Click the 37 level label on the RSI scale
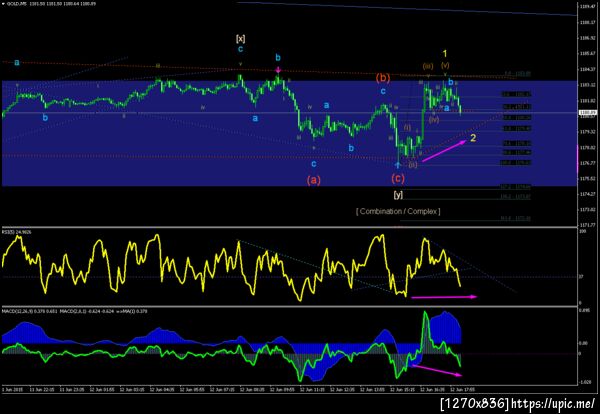This screenshot has height=414, width=600. (x=581, y=277)
